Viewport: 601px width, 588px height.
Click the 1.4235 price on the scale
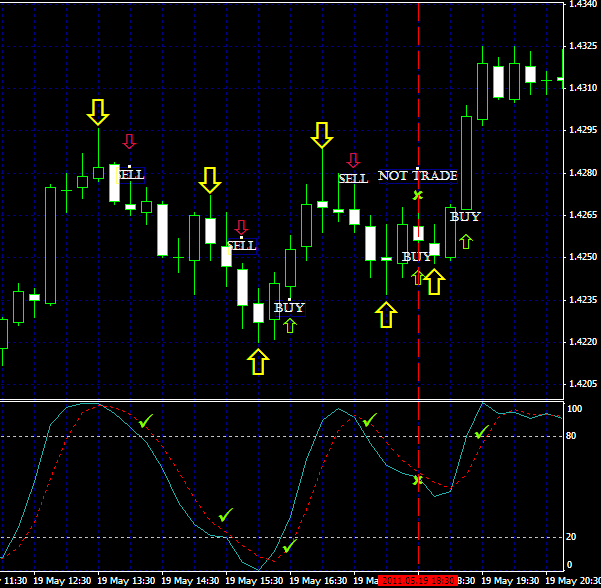click(583, 300)
